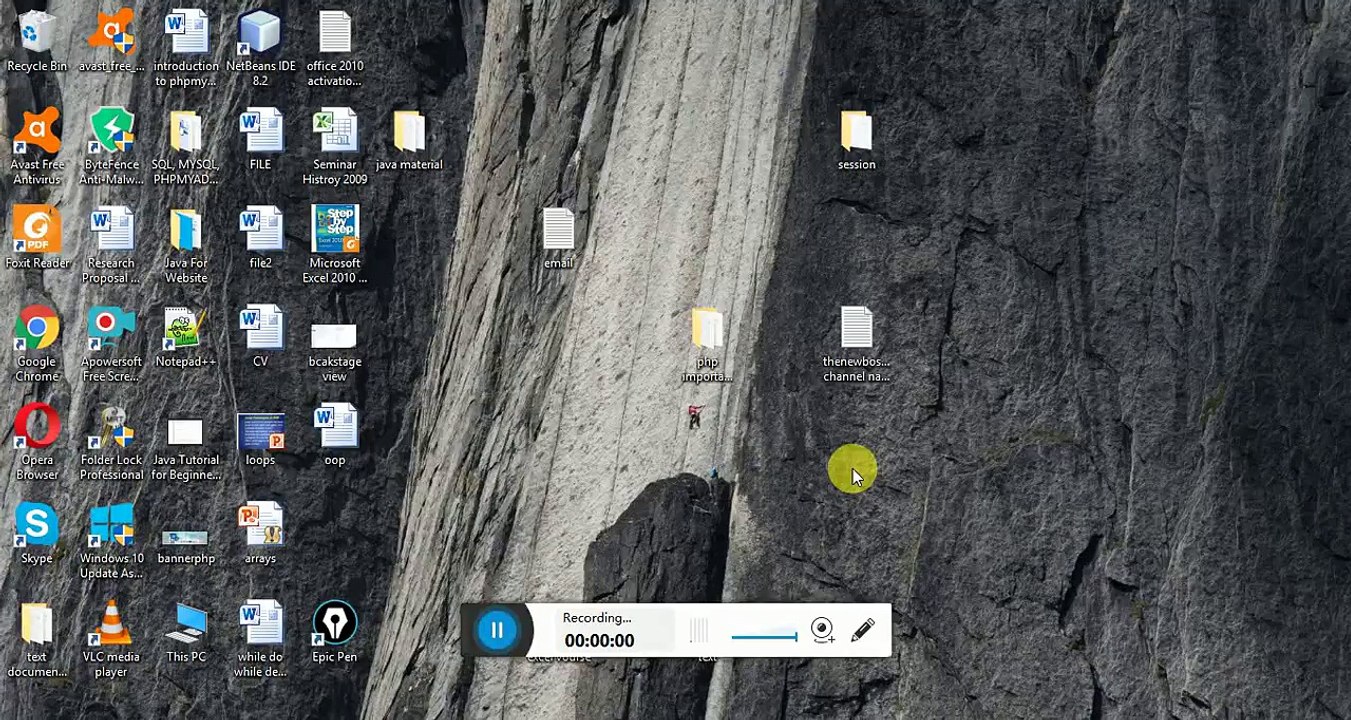Select the Opera Browser icon
The width and height of the screenshot is (1351, 720).
(x=37, y=435)
